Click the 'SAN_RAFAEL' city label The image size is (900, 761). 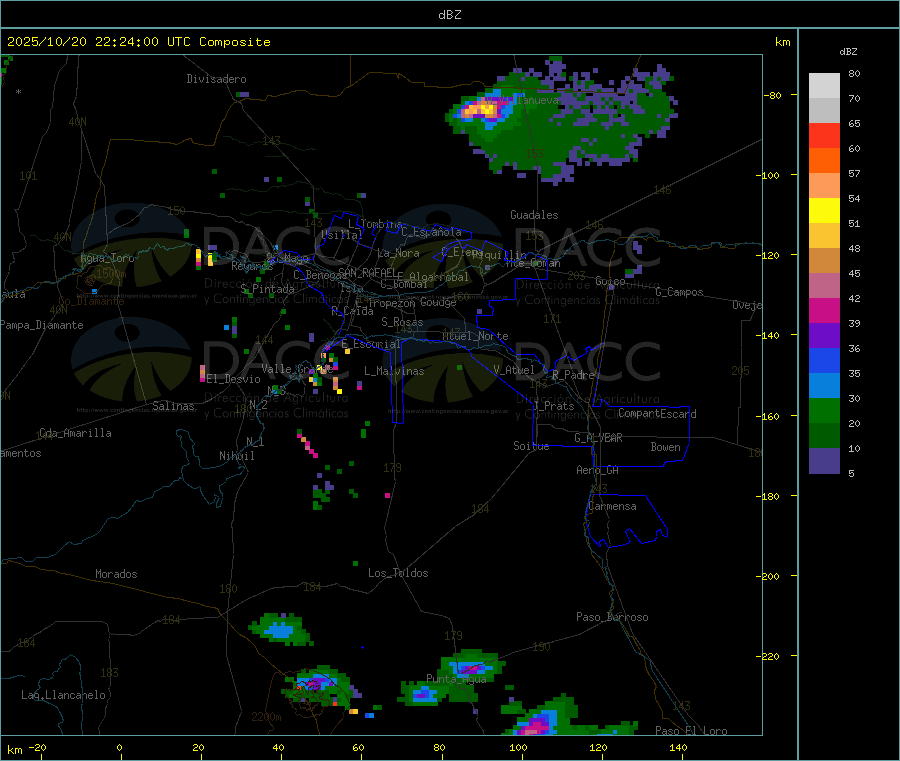click(x=367, y=272)
